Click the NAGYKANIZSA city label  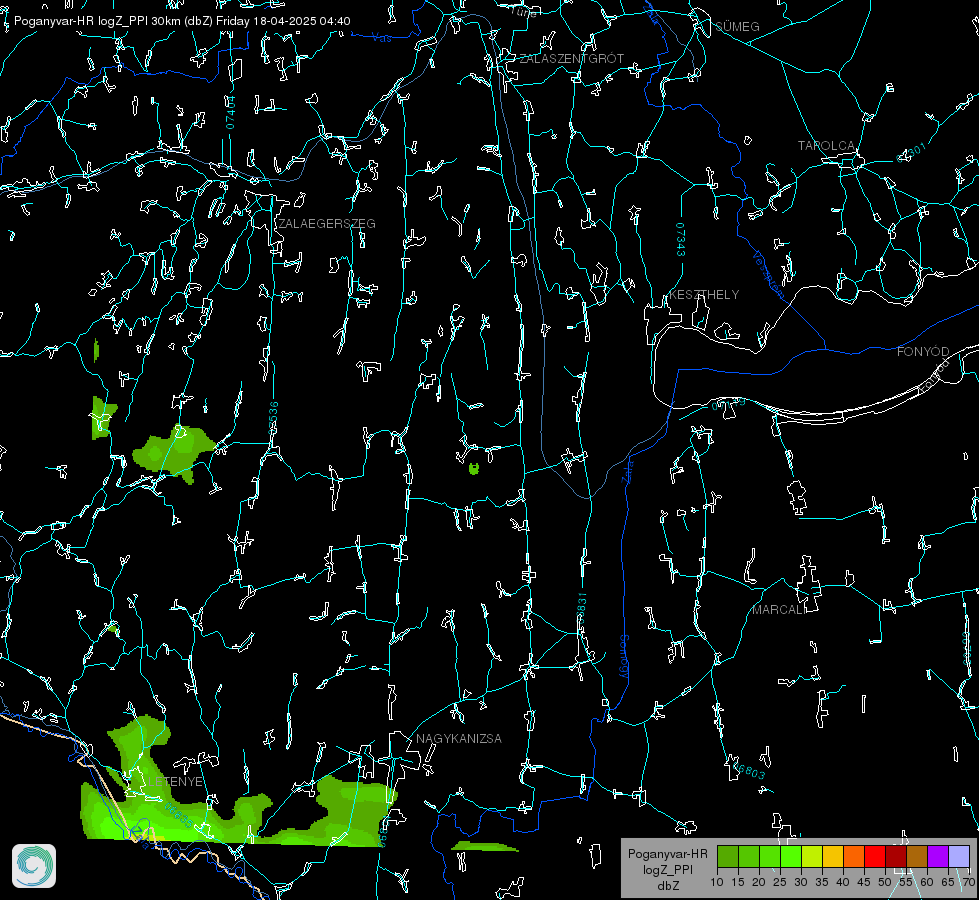pos(459,738)
